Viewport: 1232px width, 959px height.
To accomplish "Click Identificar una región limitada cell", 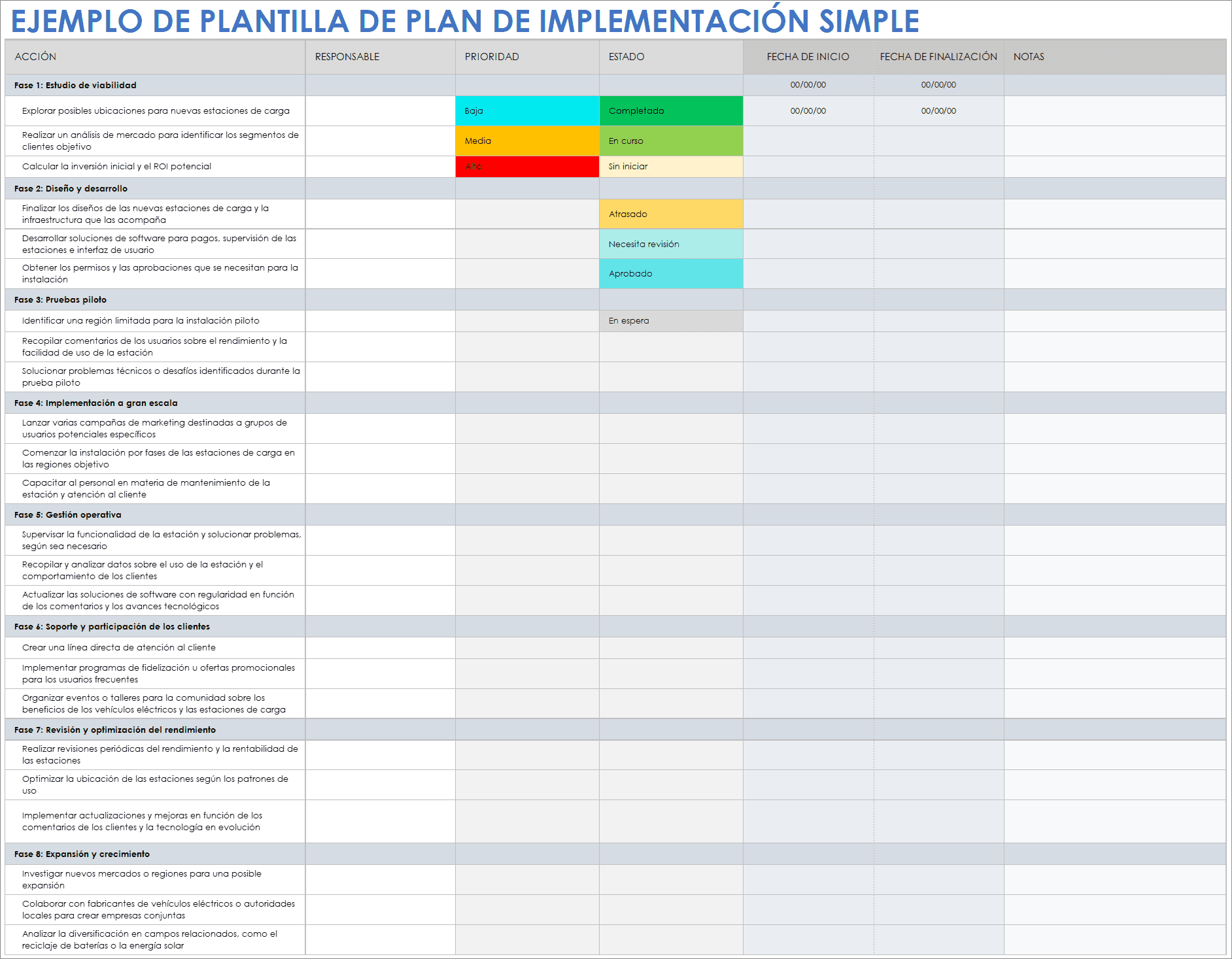I will tap(155, 321).
